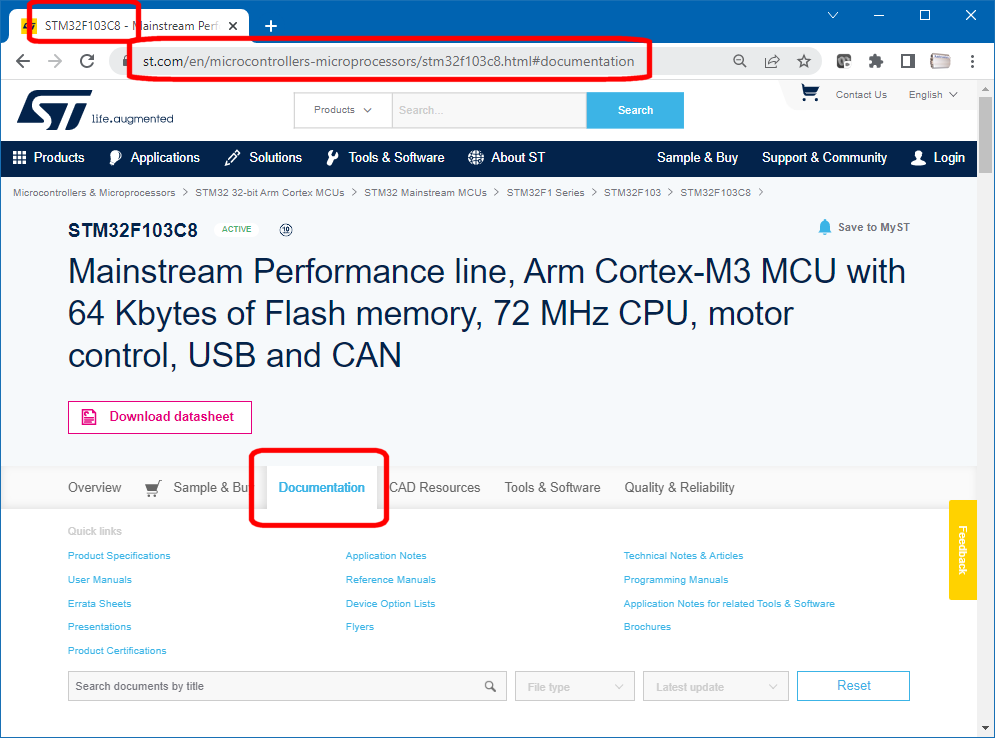The height and width of the screenshot is (738, 995).
Task: Open the Device Option Lists link
Action: [x=390, y=603]
